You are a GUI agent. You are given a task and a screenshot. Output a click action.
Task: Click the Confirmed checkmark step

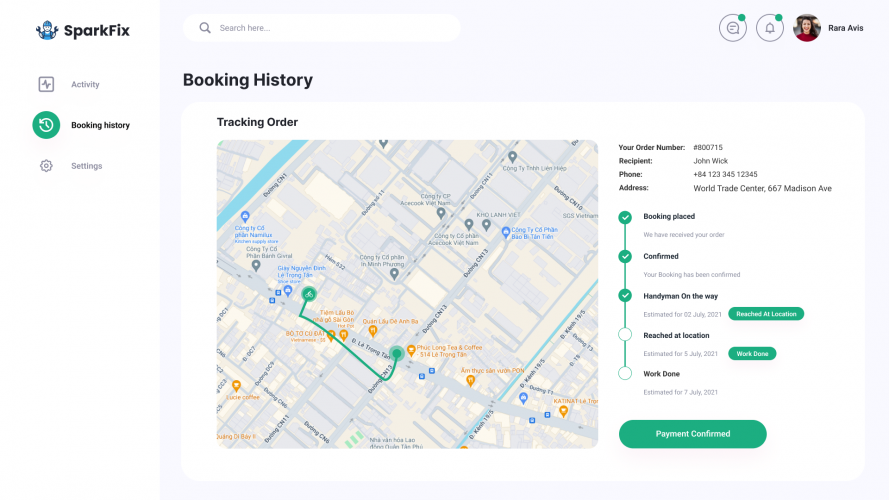pos(625,256)
